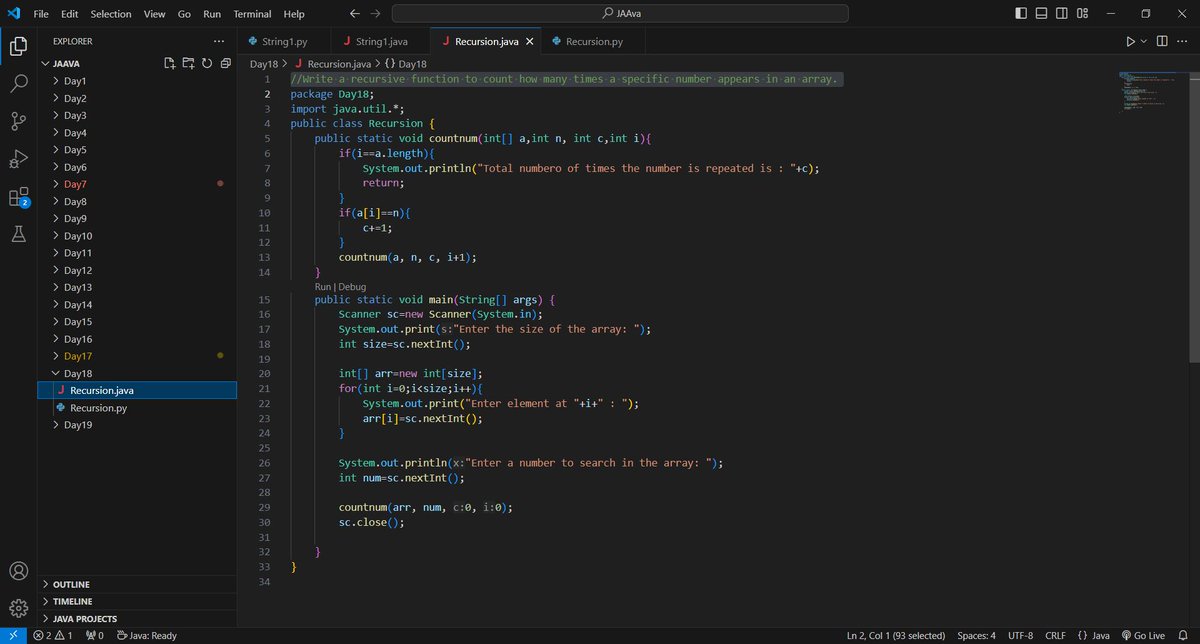Refresh the Explorer file tree
This screenshot has width=1200, height=644.
[207, 63]
